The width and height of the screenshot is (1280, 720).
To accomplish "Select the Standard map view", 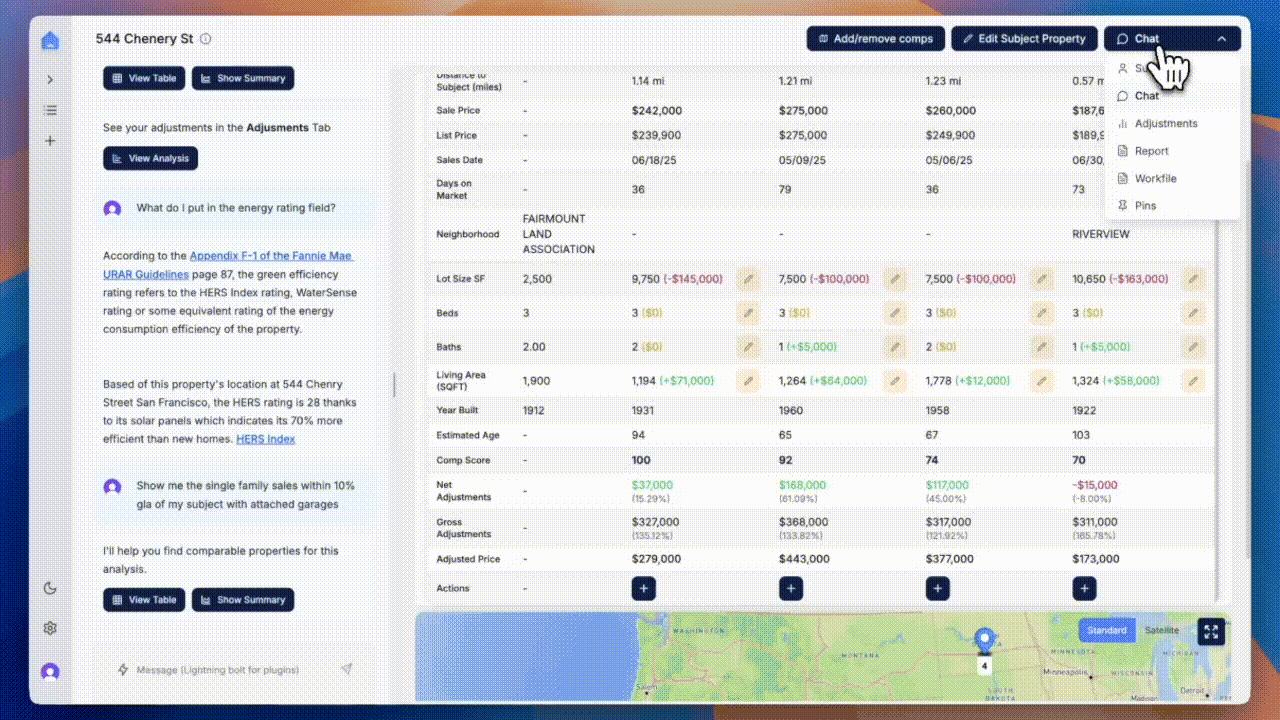I will (x=1106, y=630).
